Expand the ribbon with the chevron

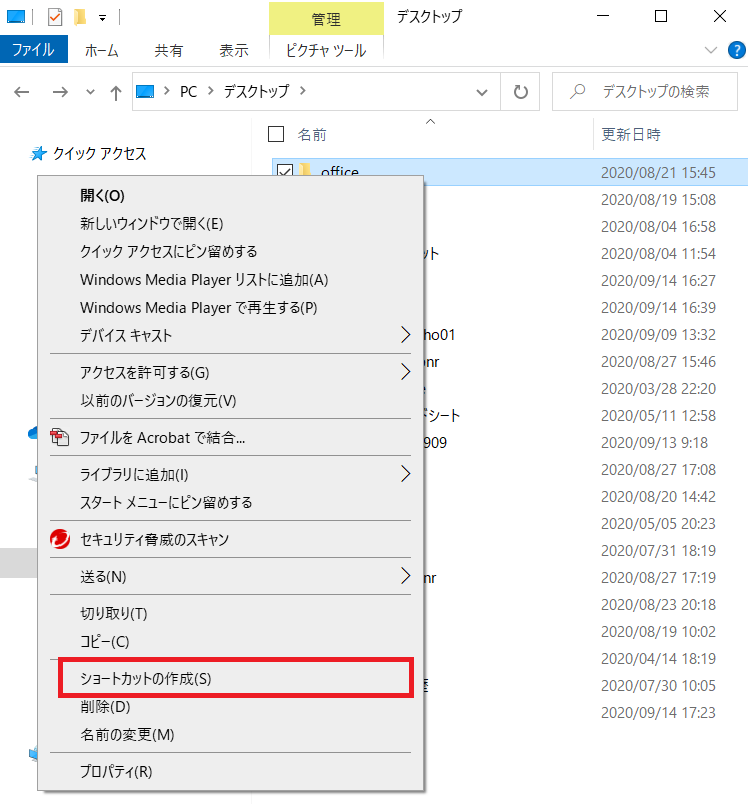pyautogui.click(x=711, y=50)
